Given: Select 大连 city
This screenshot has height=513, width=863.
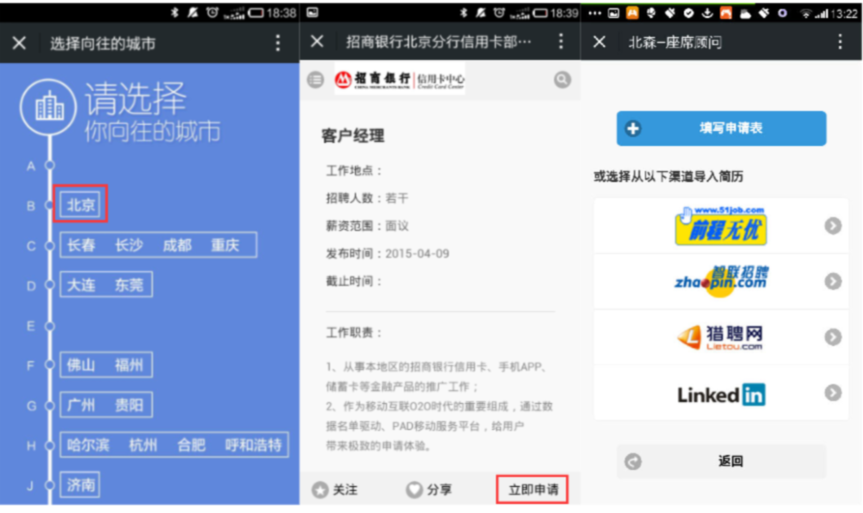Looking at the screenshot, I should tap(81, 285).
